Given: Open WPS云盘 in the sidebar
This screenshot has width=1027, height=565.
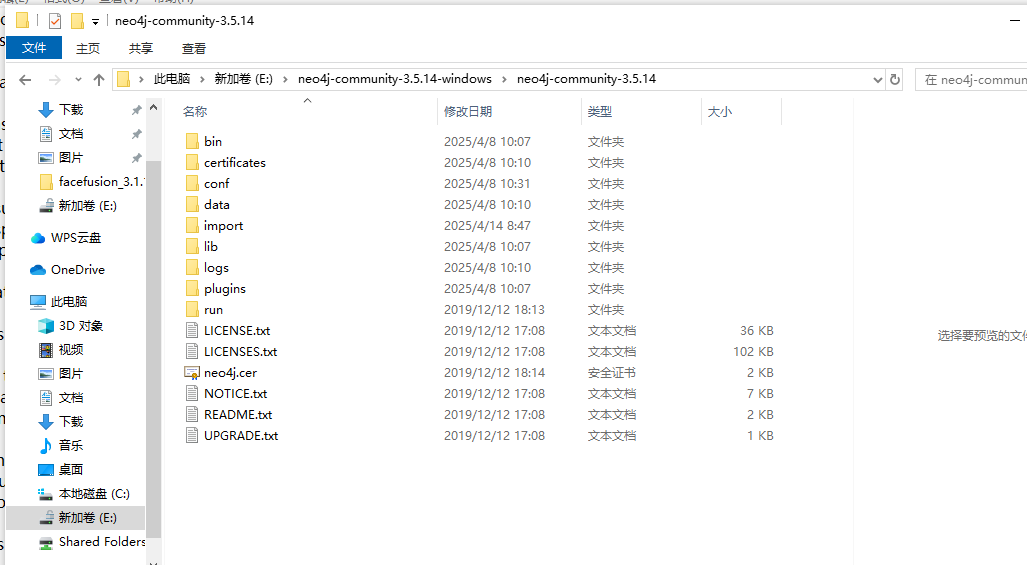Looking at the screenshot, I should click(76, 238).
